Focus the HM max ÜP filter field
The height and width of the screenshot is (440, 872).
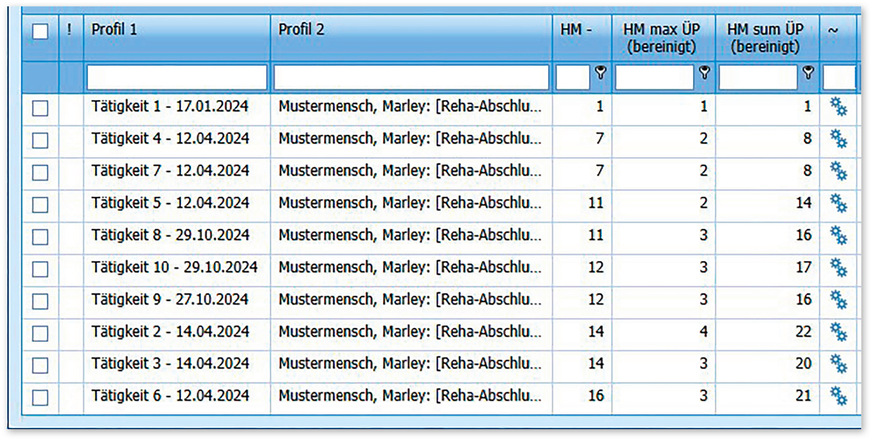pos(654,78)
